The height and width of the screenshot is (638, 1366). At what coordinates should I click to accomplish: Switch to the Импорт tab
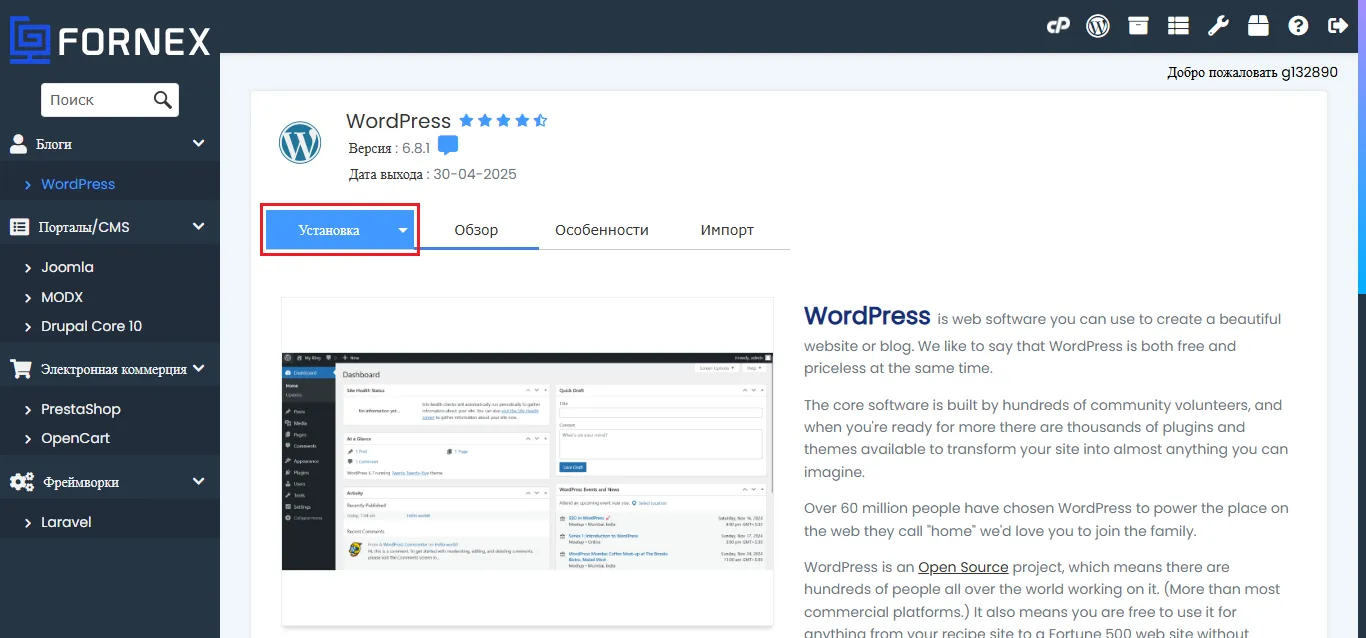tap(727, 230)
